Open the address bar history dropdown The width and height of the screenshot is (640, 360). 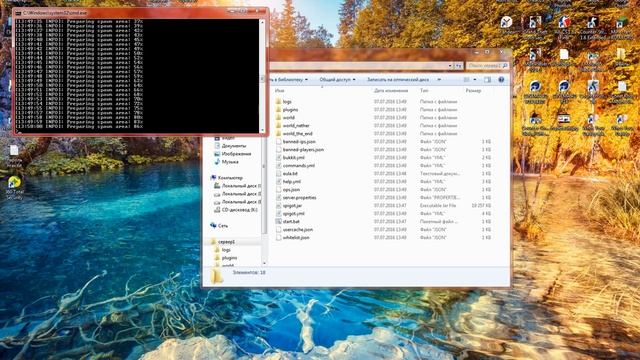coord(450,66)
